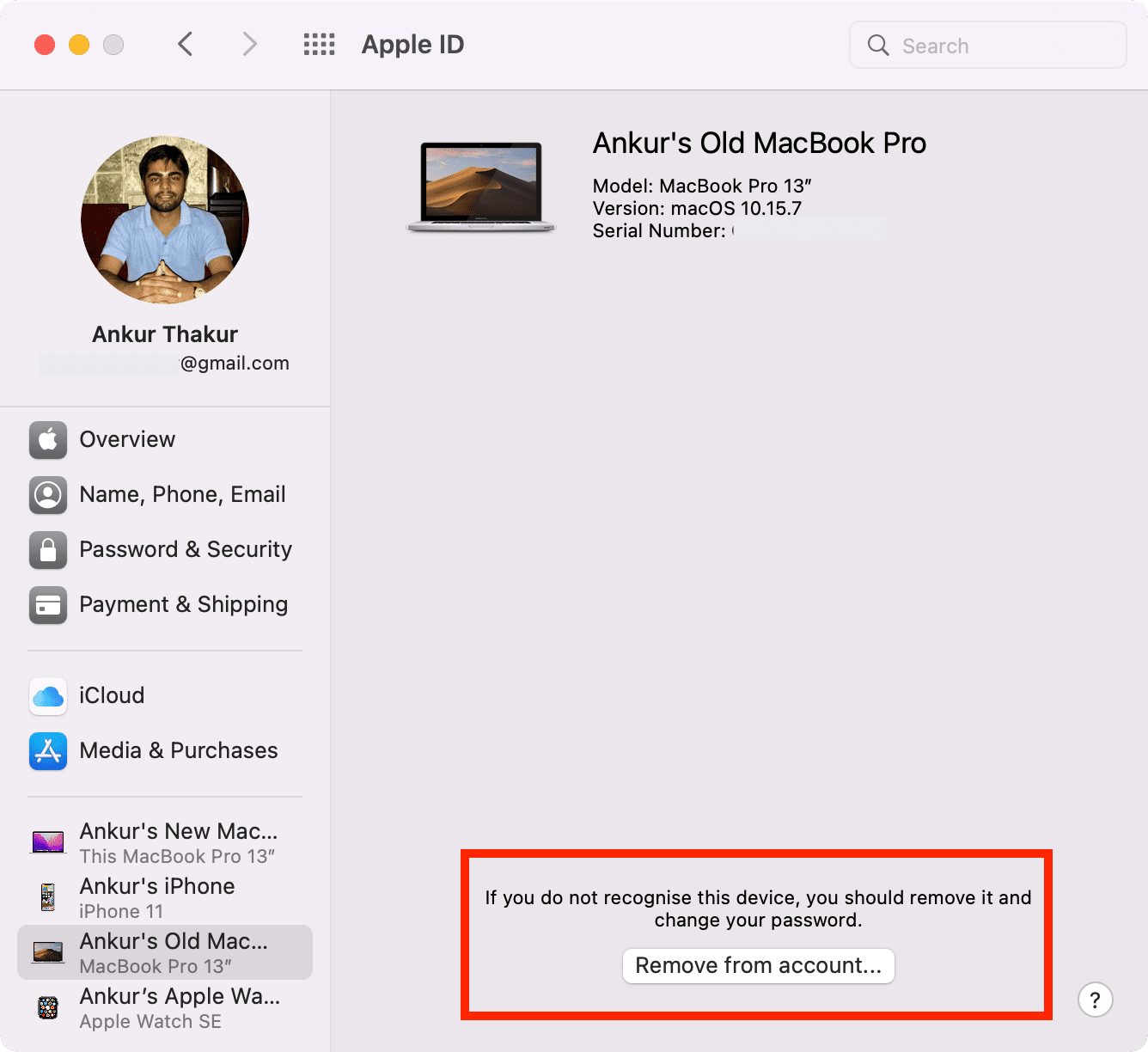Image resolution: width=1148 pixels, height=1052 pixels.
Task: Click Ankur's New Mac device icon
Action: click(48, 842)
